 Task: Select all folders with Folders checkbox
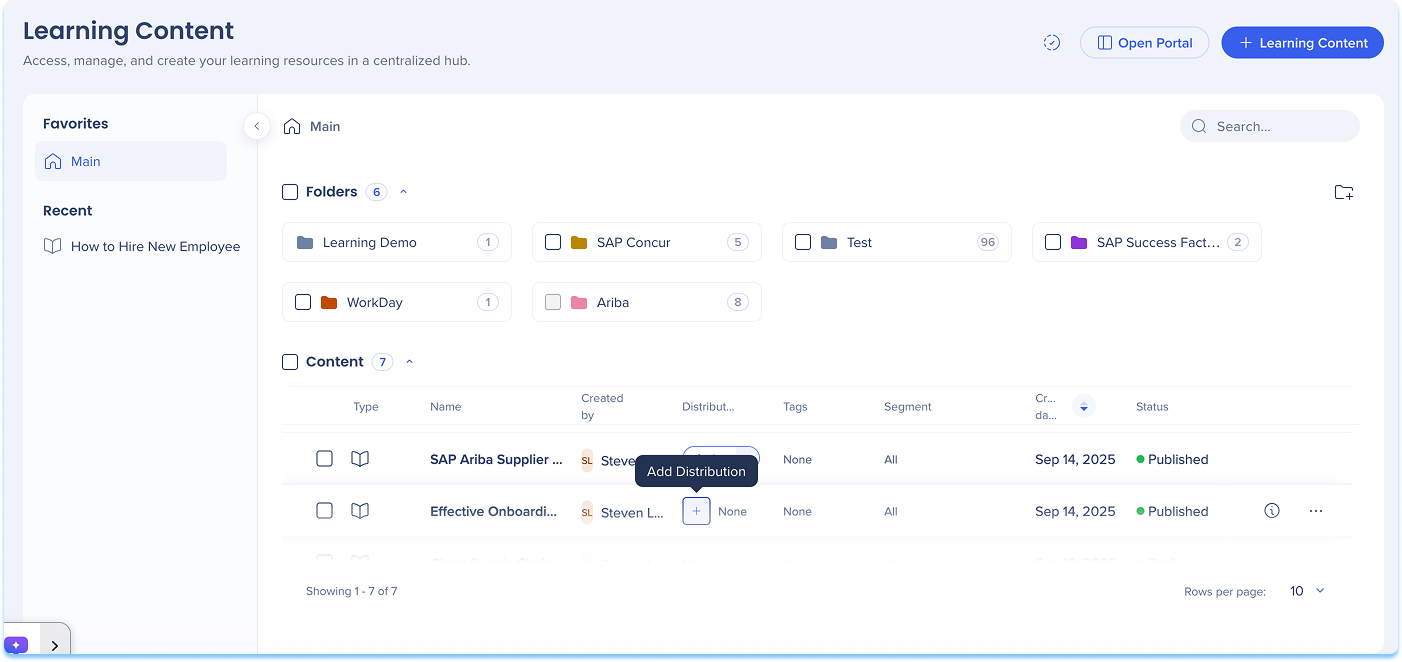point(290,192)
